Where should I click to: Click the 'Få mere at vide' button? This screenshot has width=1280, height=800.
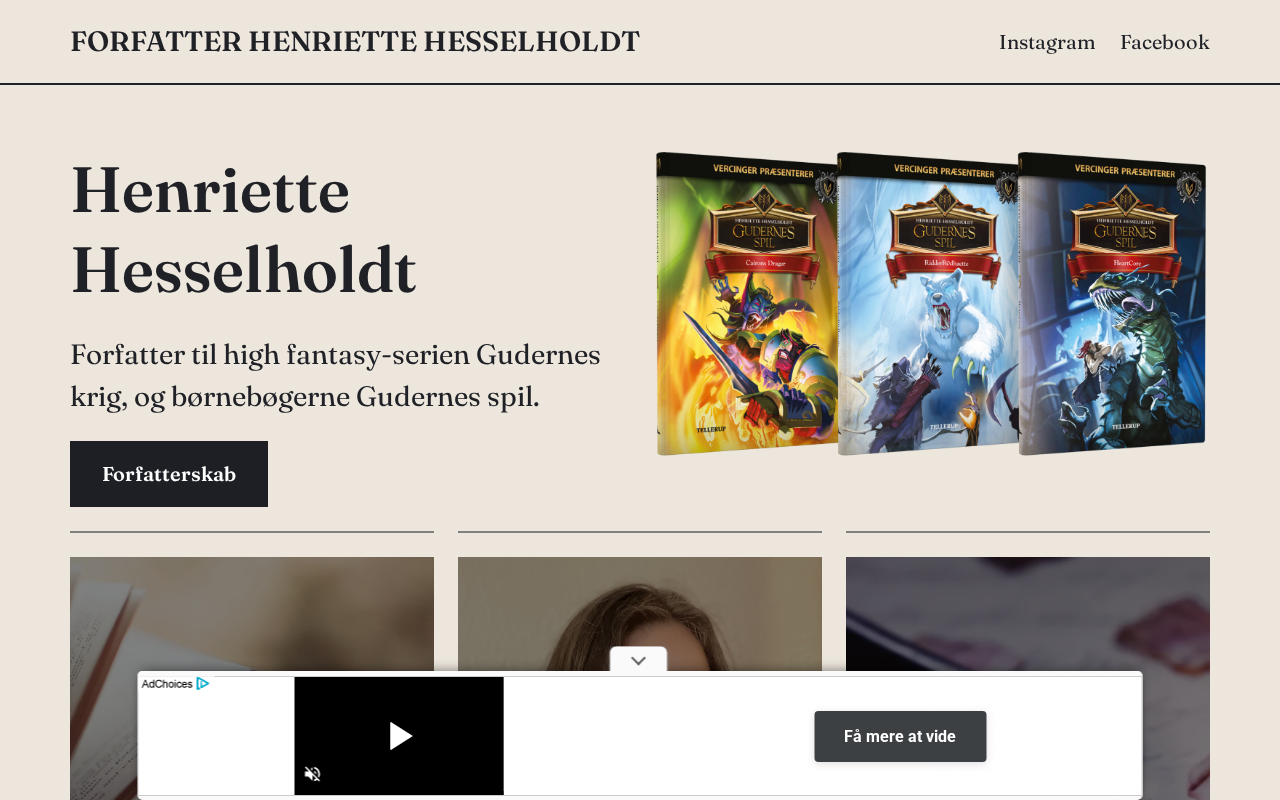900,736
